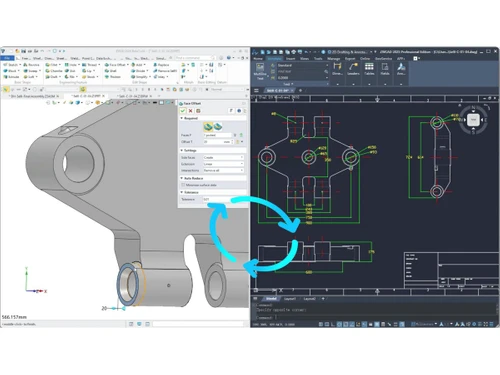Click the Offset T value field

(216, 142)
